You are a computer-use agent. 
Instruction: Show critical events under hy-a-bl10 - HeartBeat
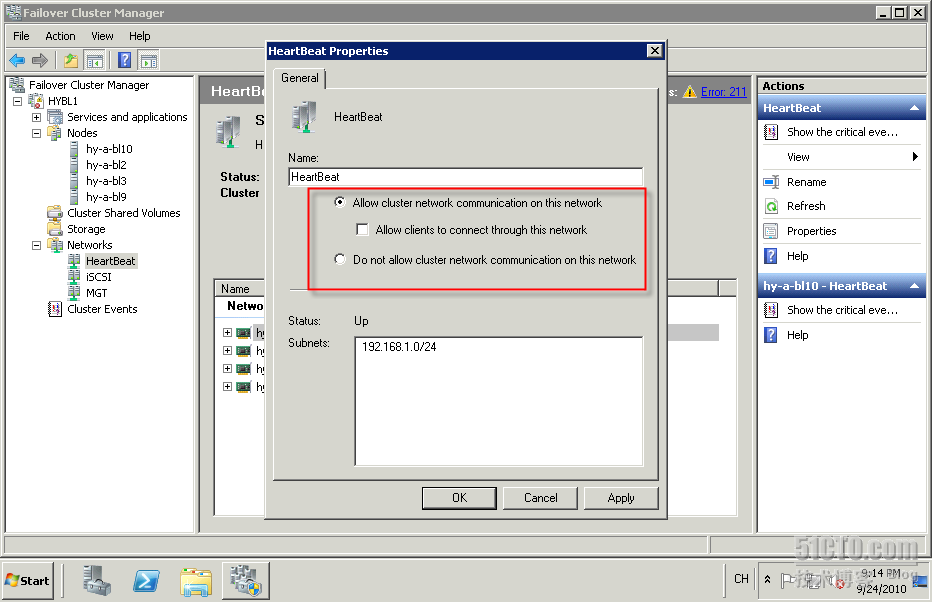tap(842, 310)
